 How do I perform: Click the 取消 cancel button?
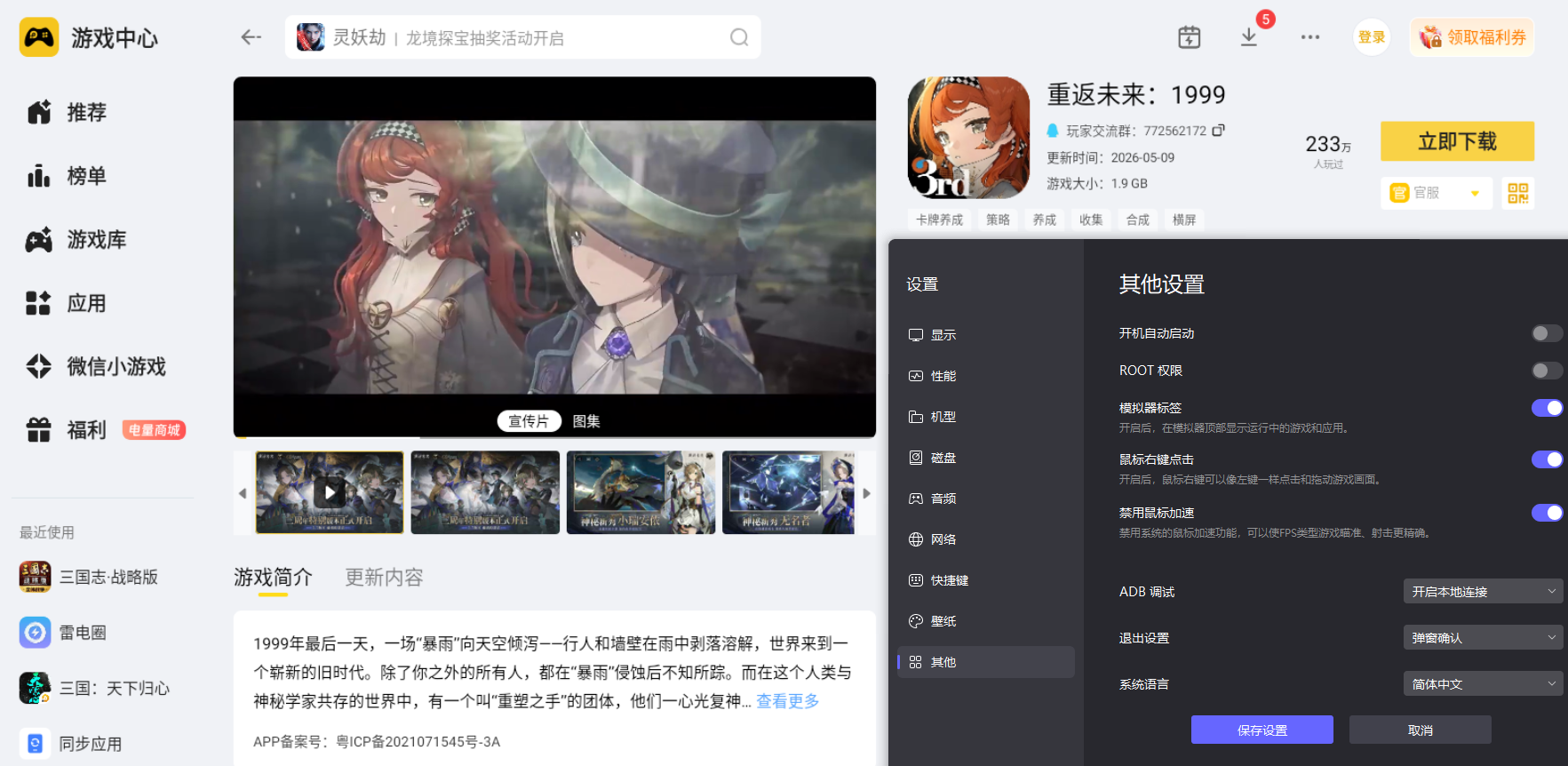tap(1420, 730)
